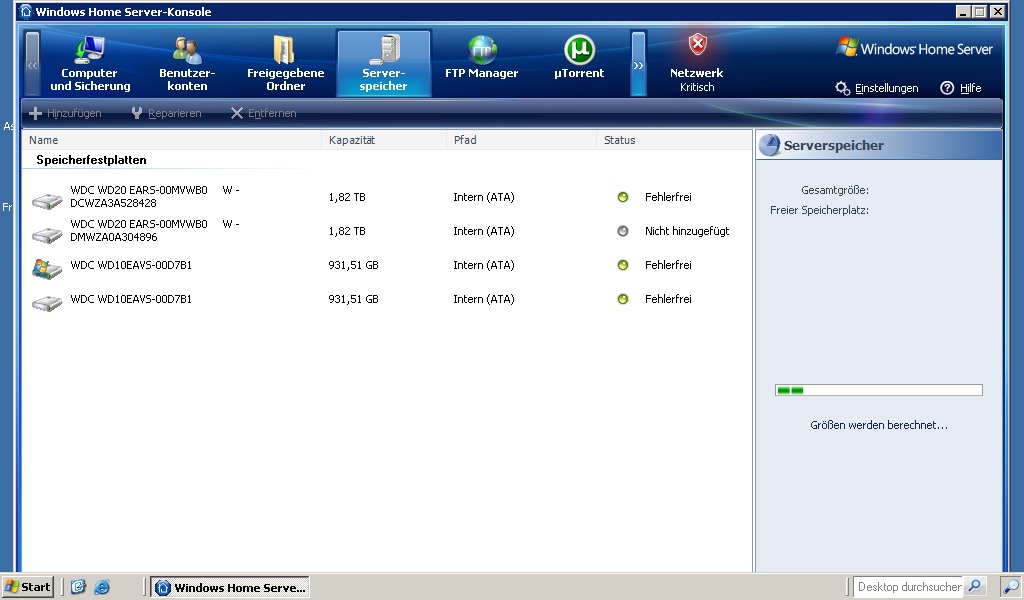The width and height of the screenshot is (1024, 600).
Task: Launch Internet Explorer from quick launch
Action: (102, 587)
